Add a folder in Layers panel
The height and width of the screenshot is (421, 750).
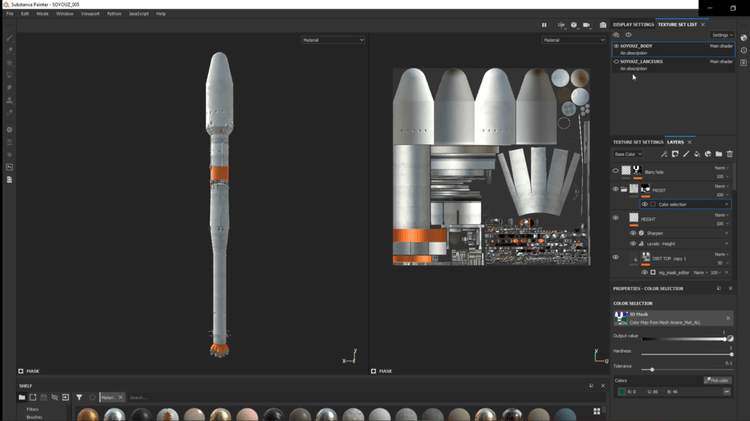[718, 154]
